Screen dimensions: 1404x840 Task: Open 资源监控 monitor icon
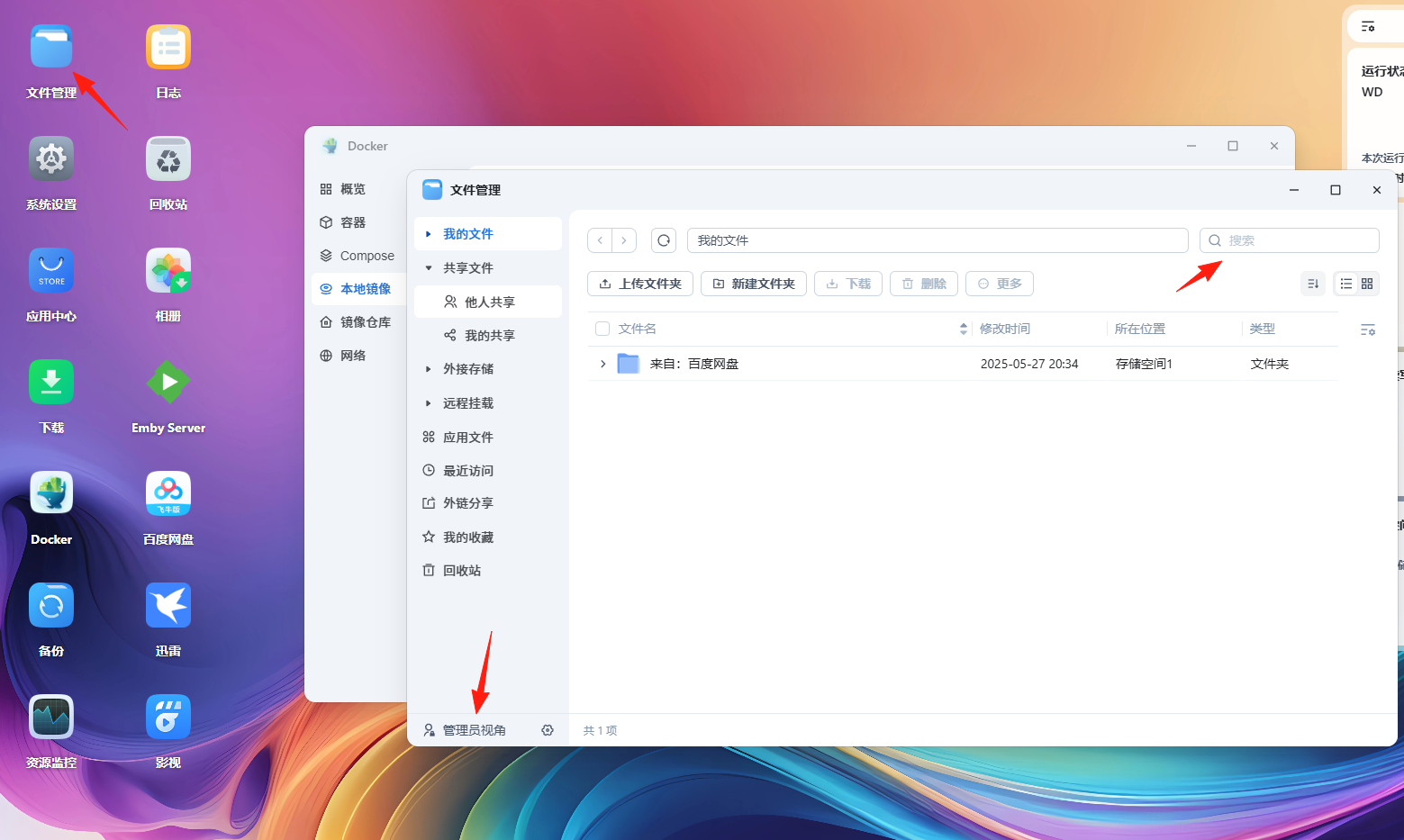tap(51, 717)
